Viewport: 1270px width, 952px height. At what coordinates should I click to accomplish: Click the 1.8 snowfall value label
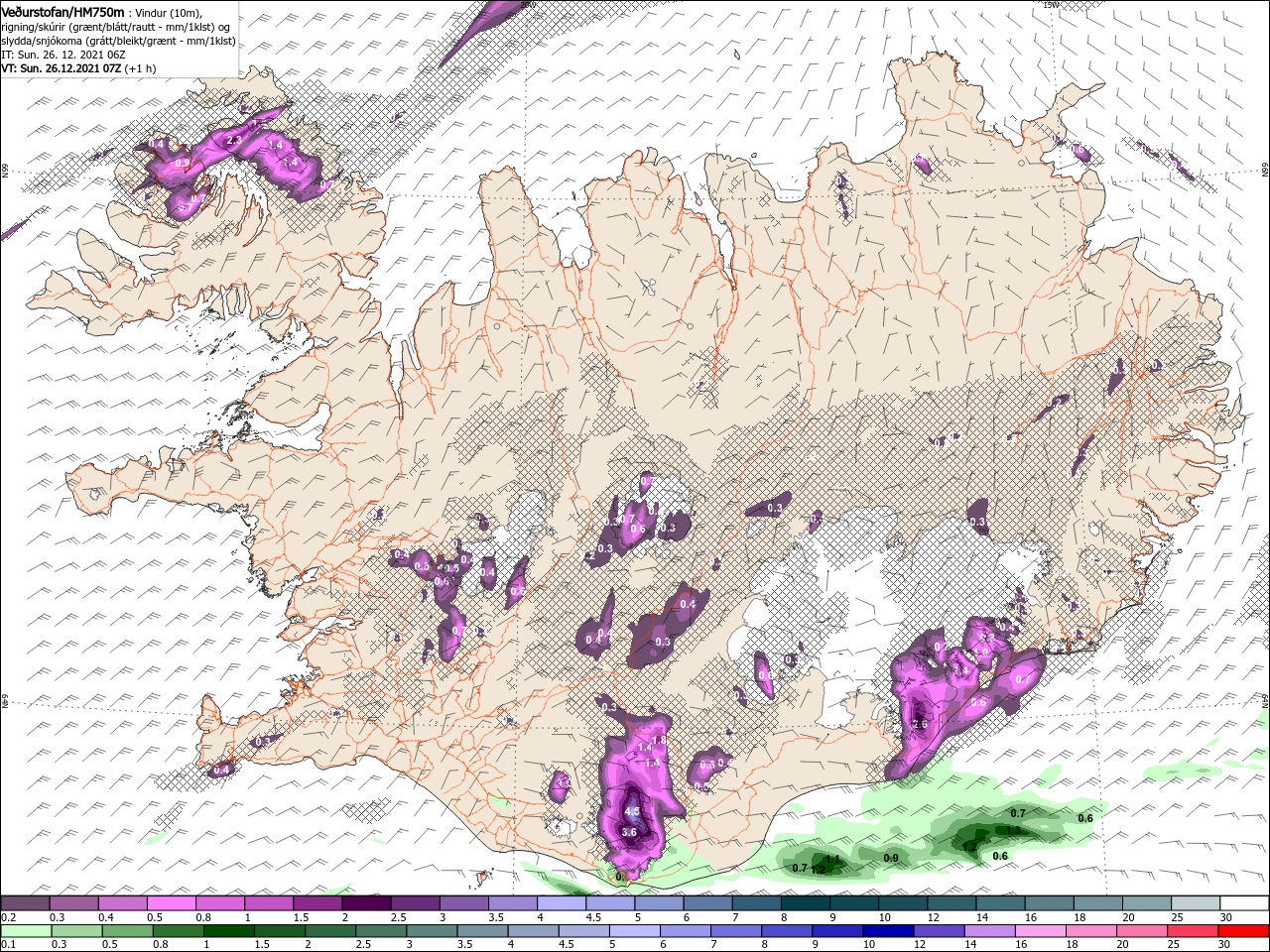click(x=658, y=740)
